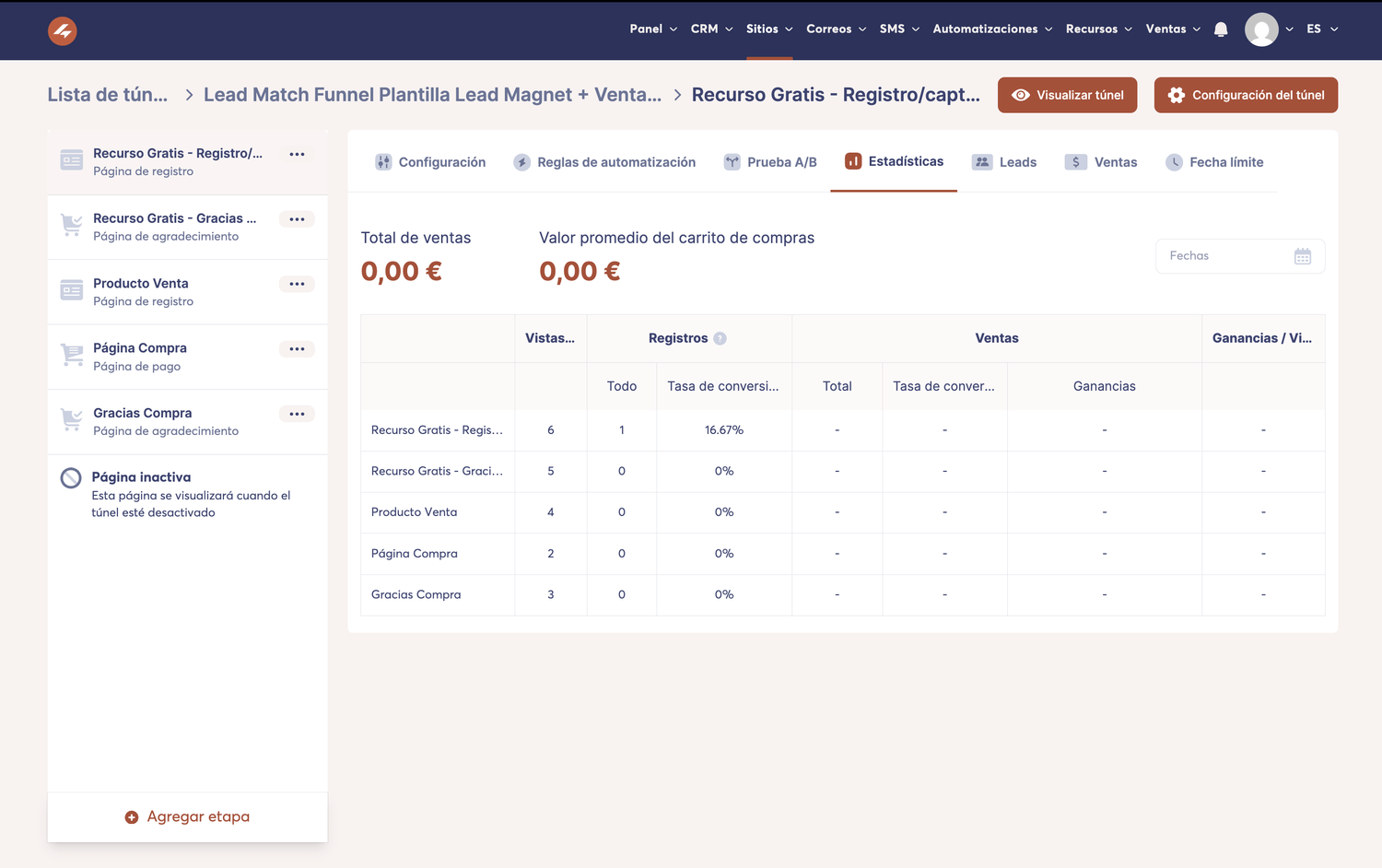
Task: Click the inactive page circle icon
Action: 71,478
